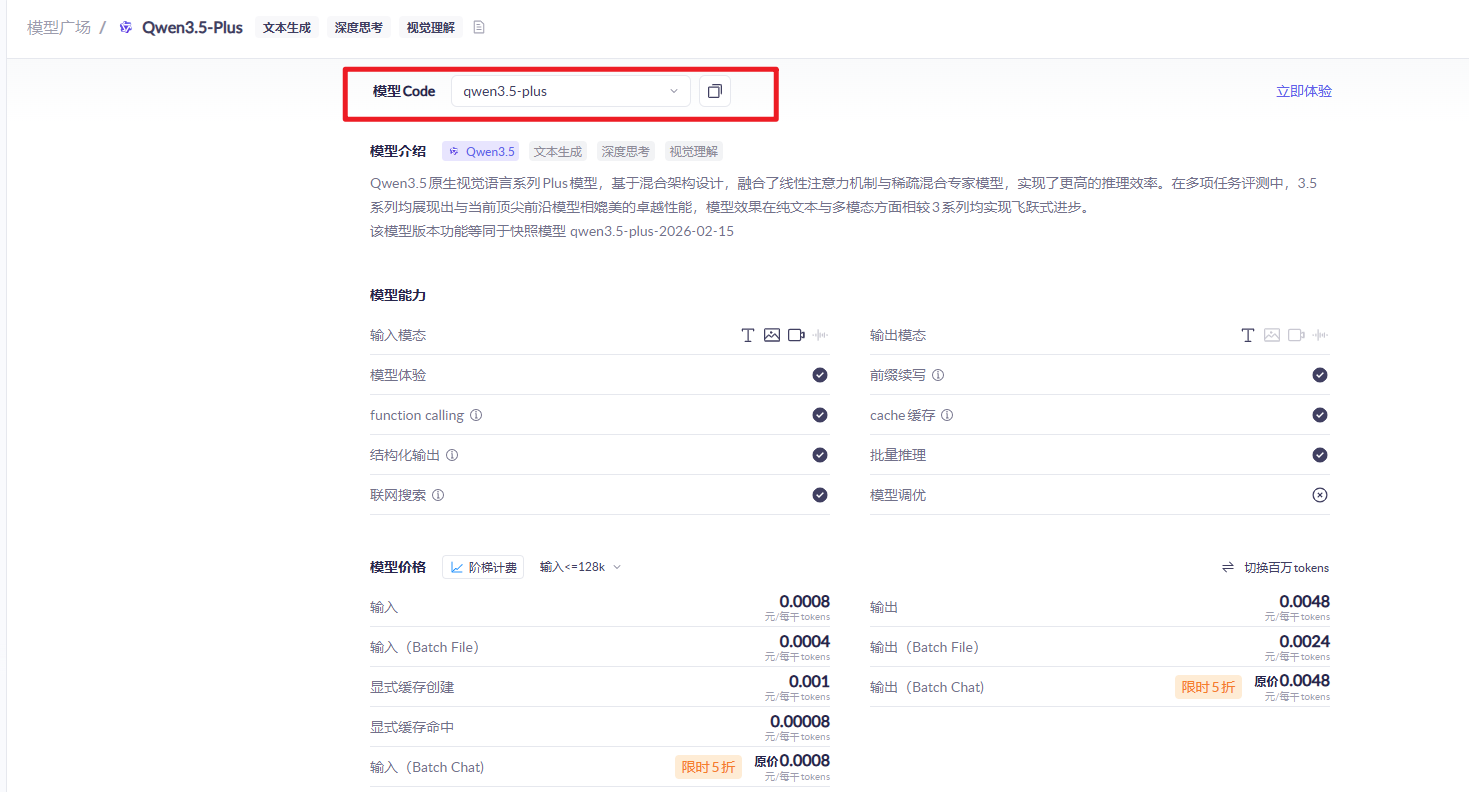Click the video icon in 输出模态 row
This screenshot has width=1469, height=792.
coord(1296,335)
